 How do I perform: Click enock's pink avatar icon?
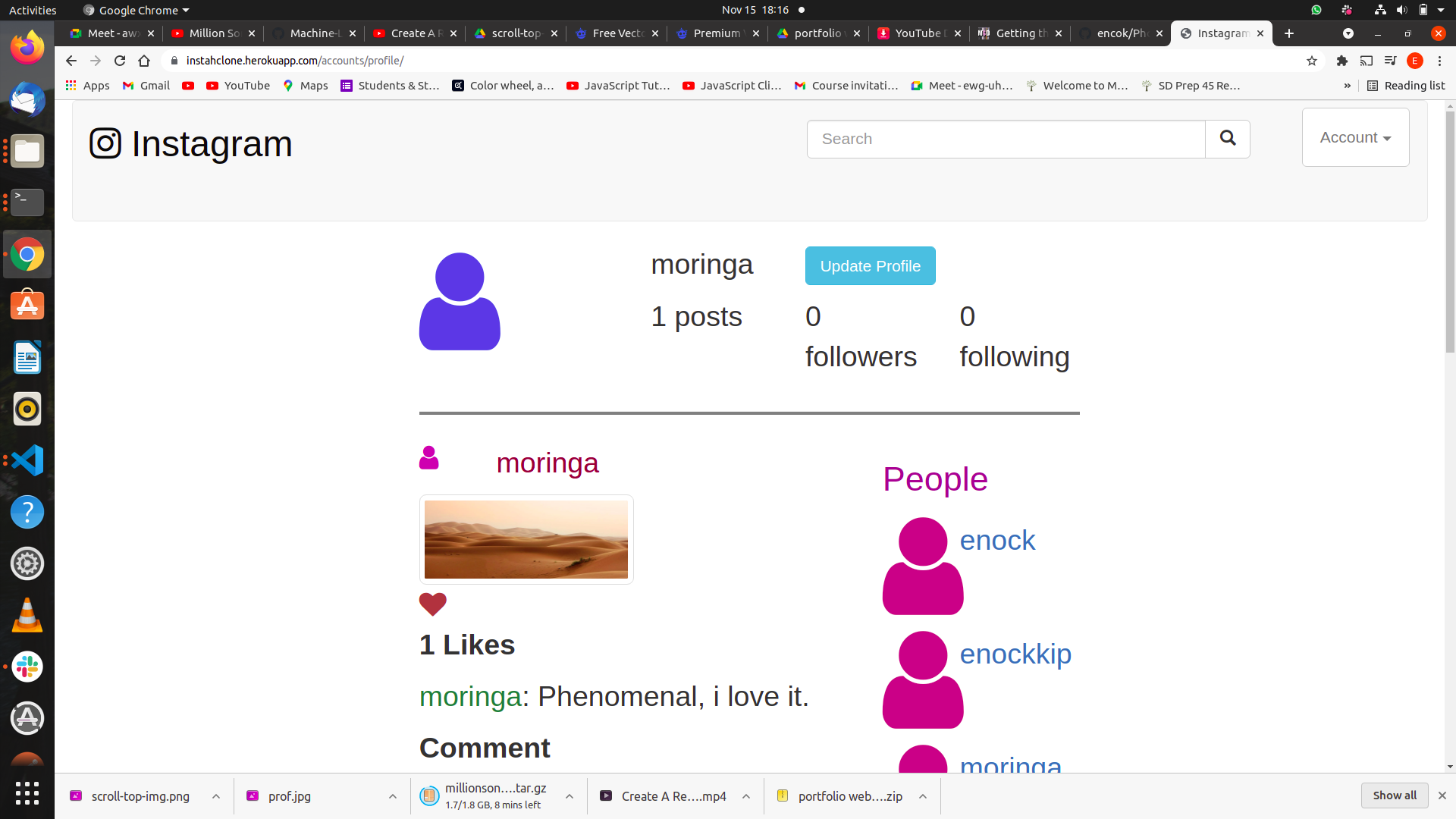tap(922, 566)
